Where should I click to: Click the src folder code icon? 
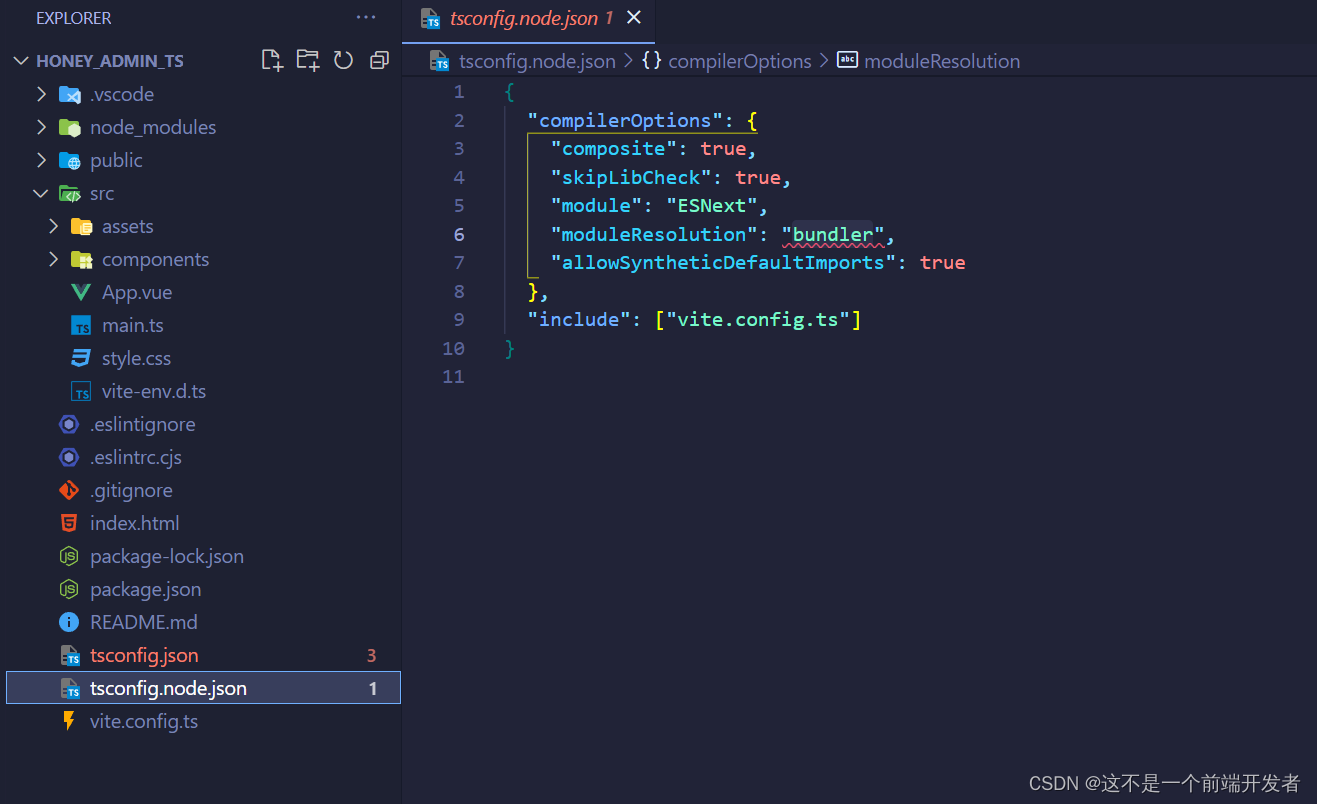[x=69, y=193]
